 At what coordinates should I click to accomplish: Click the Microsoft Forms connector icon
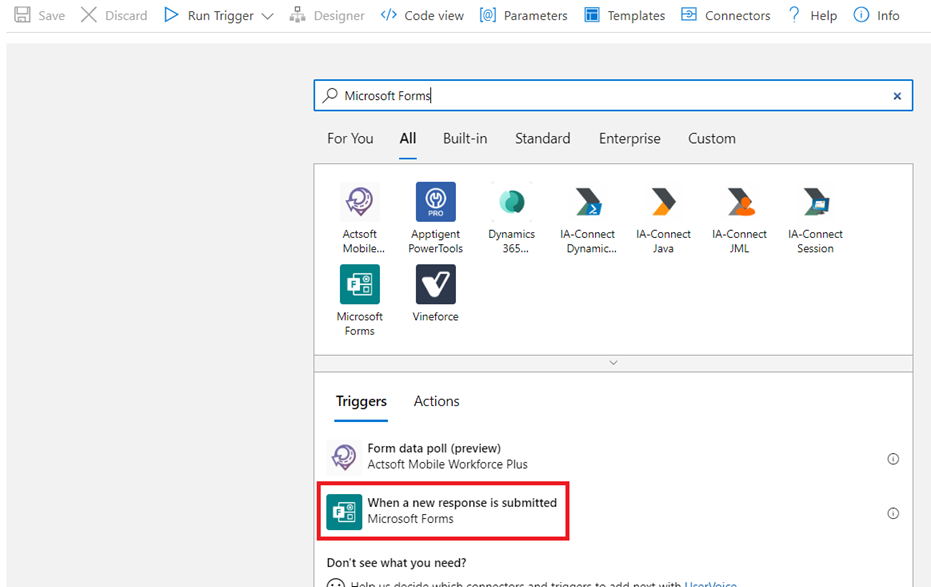point(359,285)
